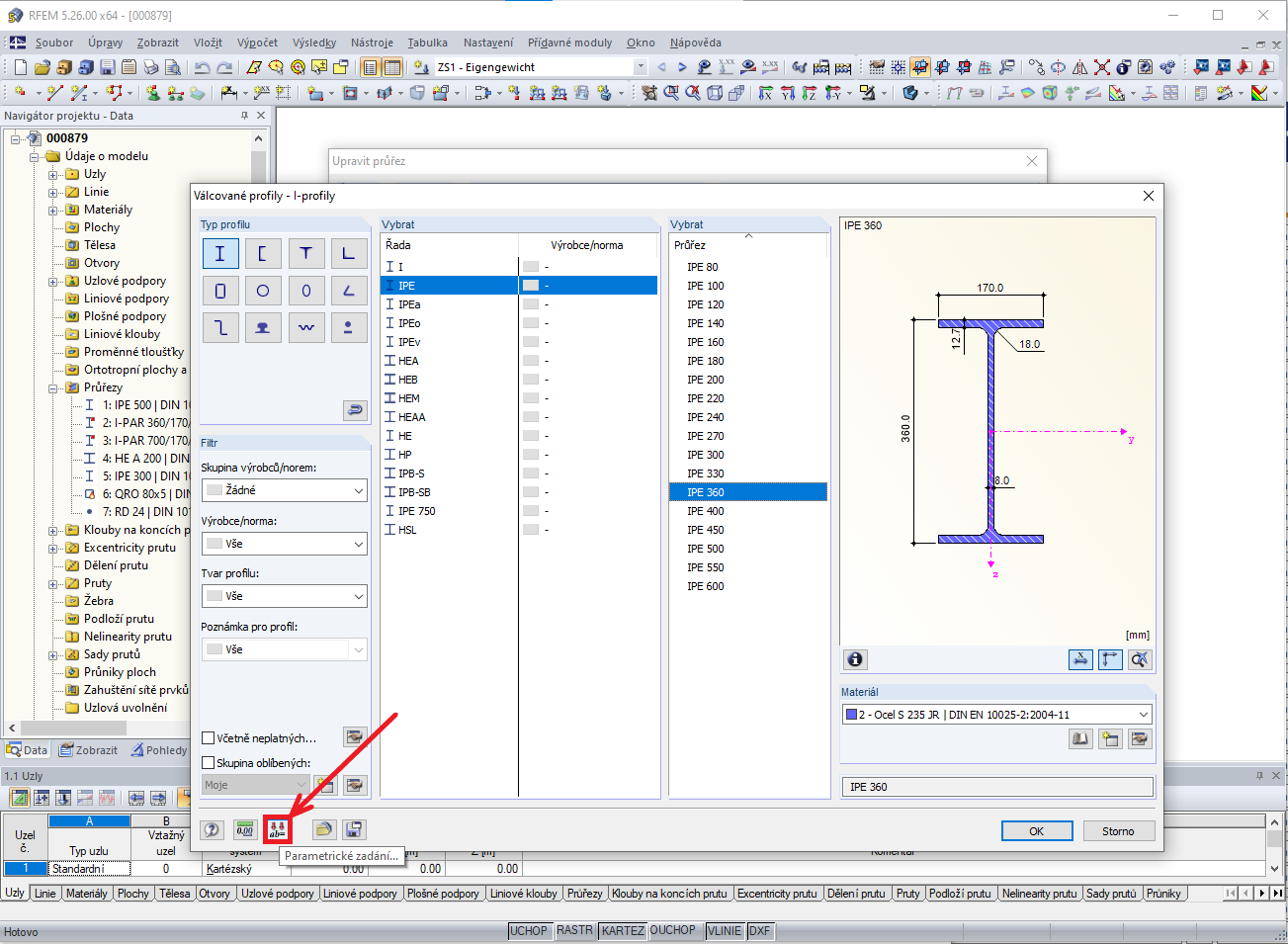
Task: Select the circular hollow profile type icon
Action: 263,291
